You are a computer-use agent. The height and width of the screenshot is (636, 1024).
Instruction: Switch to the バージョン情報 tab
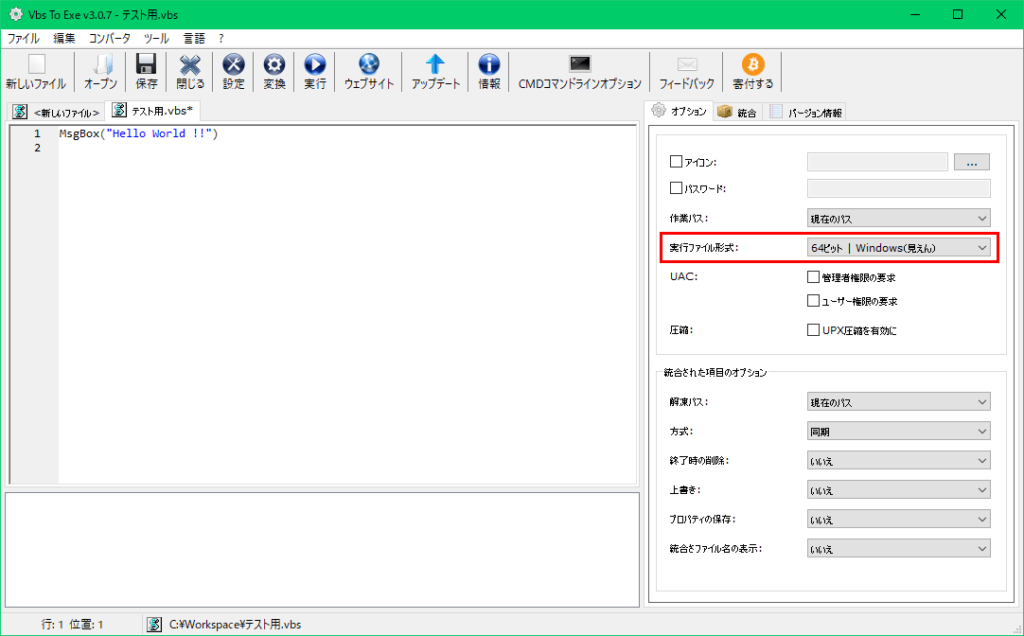coord(806,112)
